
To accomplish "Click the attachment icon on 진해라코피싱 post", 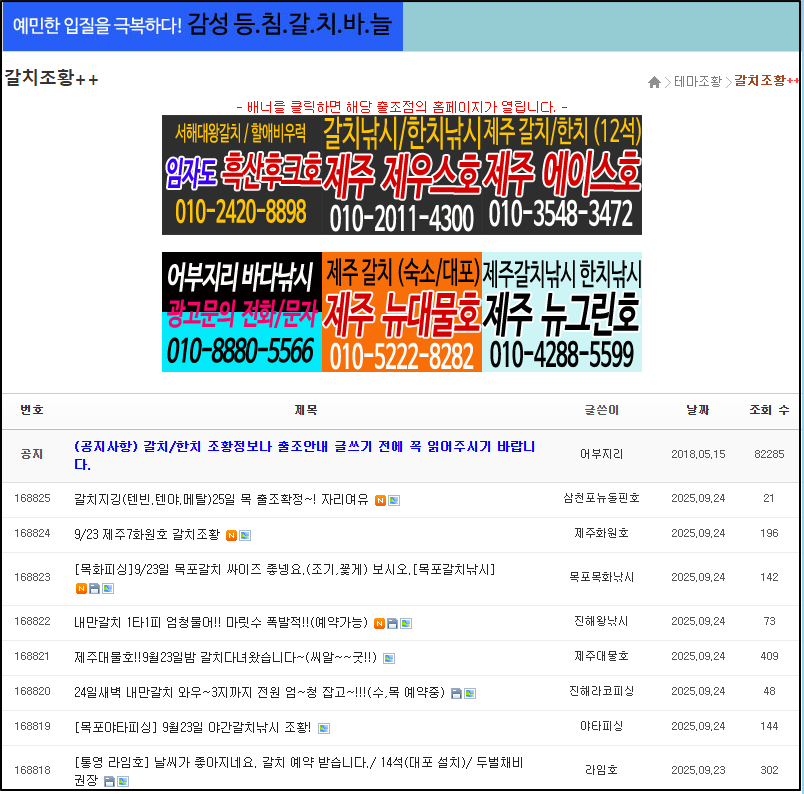I will coord(455,694).
